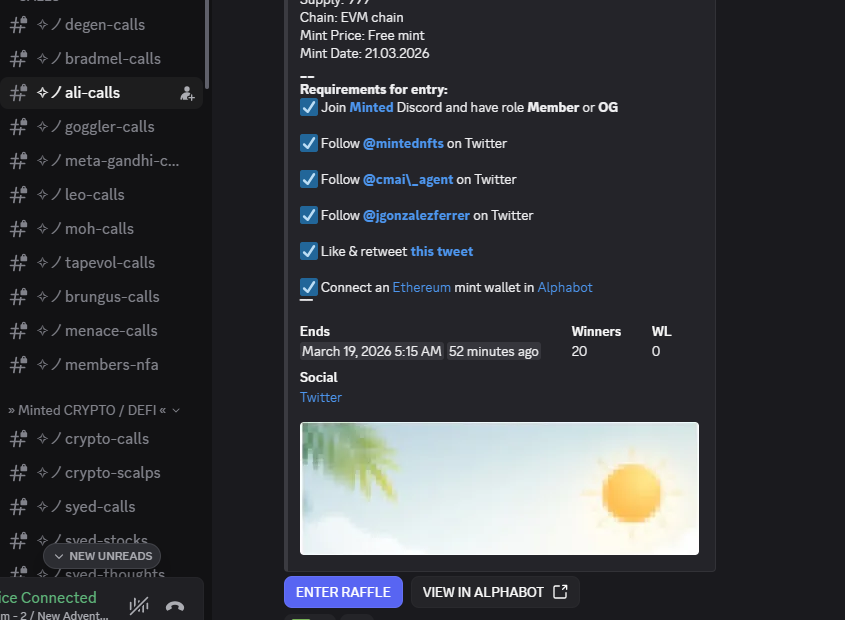Viewport: 845px width, 620px height.
Task: Click the '52 minutes ago' timestamp
Action: pos(494,352)
